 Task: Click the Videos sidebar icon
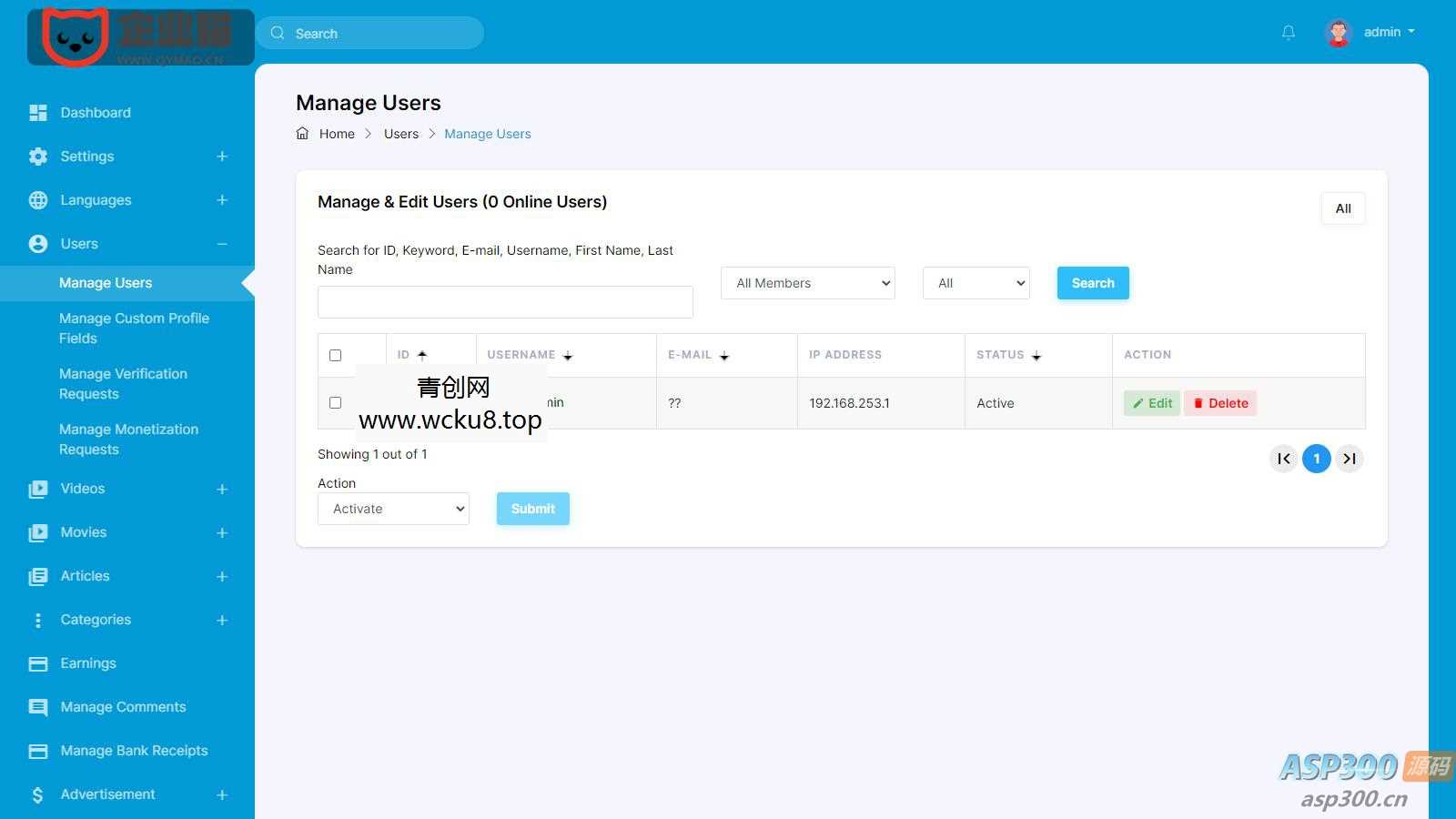(37, 489)
